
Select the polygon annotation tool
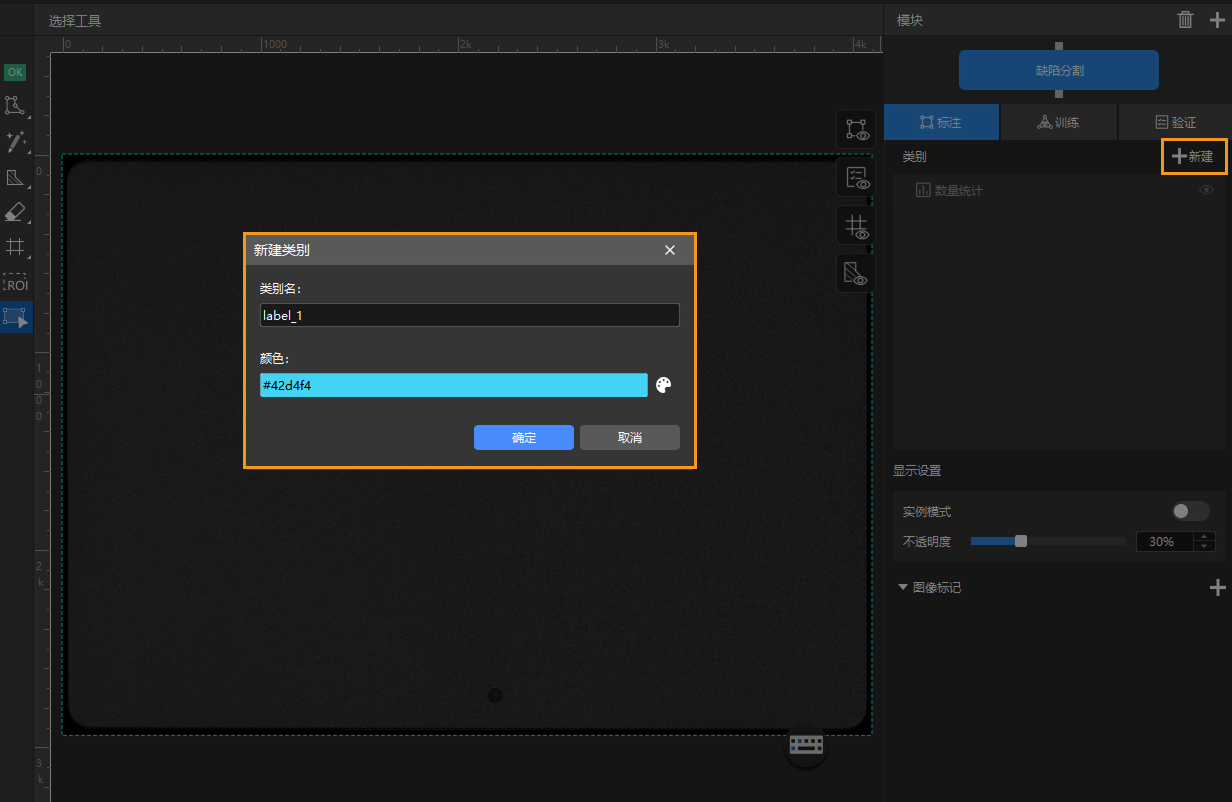pos(15,106)
